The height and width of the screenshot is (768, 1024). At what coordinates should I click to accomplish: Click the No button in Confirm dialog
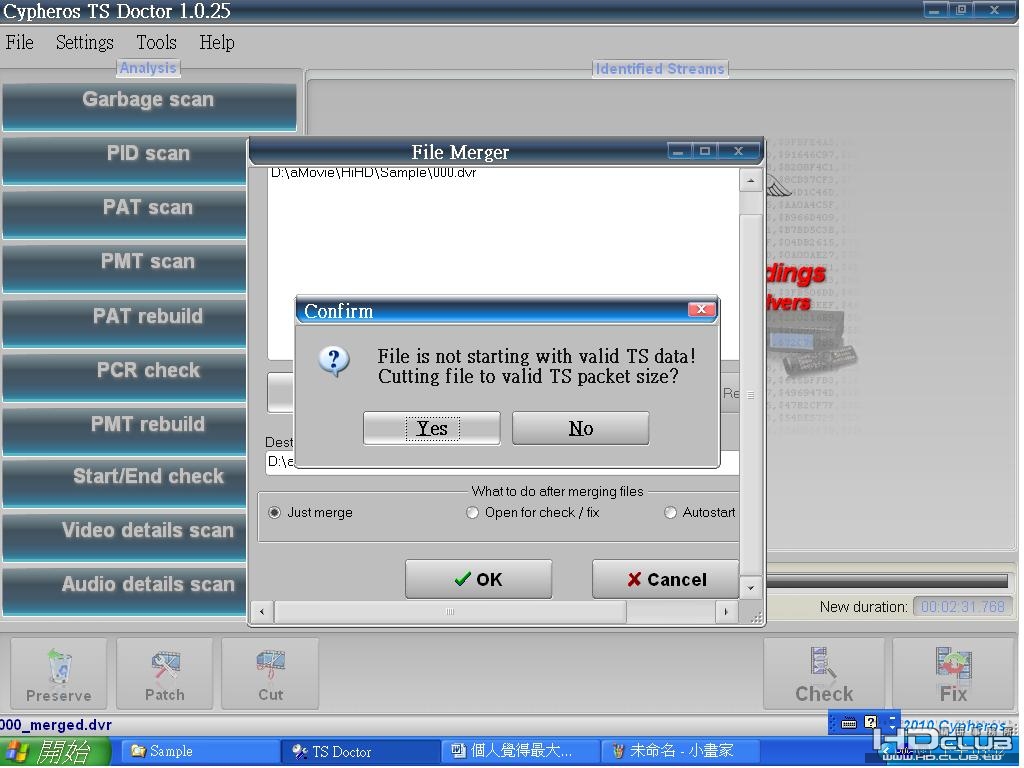(x=581, y=428)
